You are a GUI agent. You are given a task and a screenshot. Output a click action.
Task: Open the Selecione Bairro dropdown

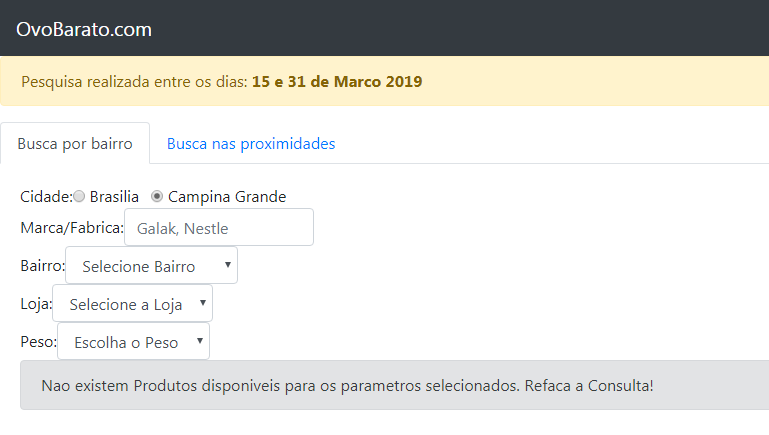click(x=152, y=265)
